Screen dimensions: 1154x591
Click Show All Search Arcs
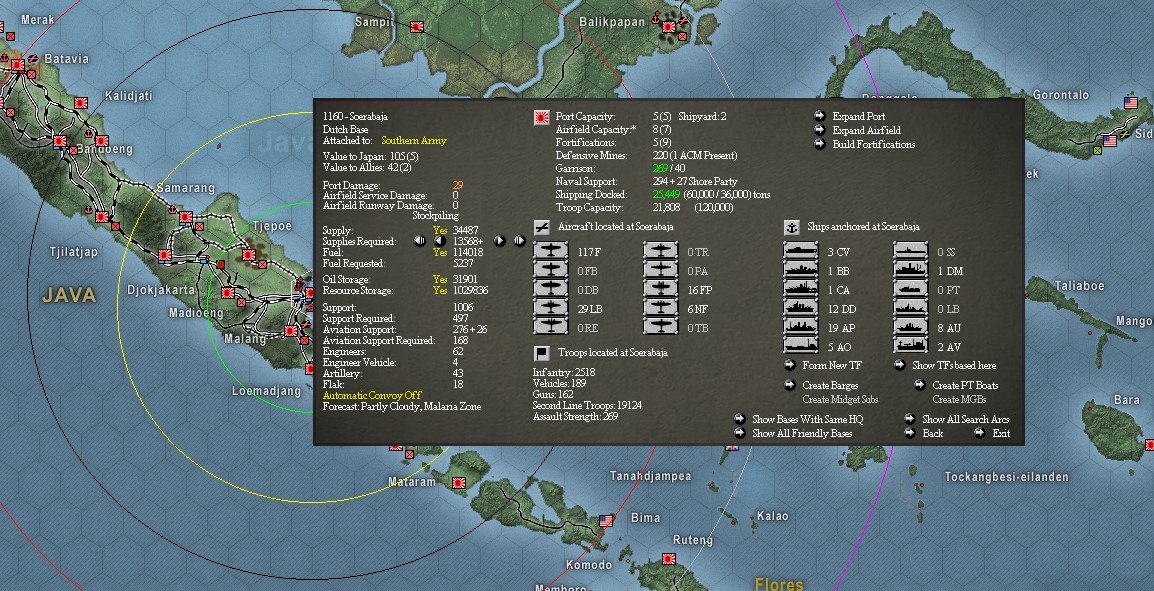tap(966, 420)
